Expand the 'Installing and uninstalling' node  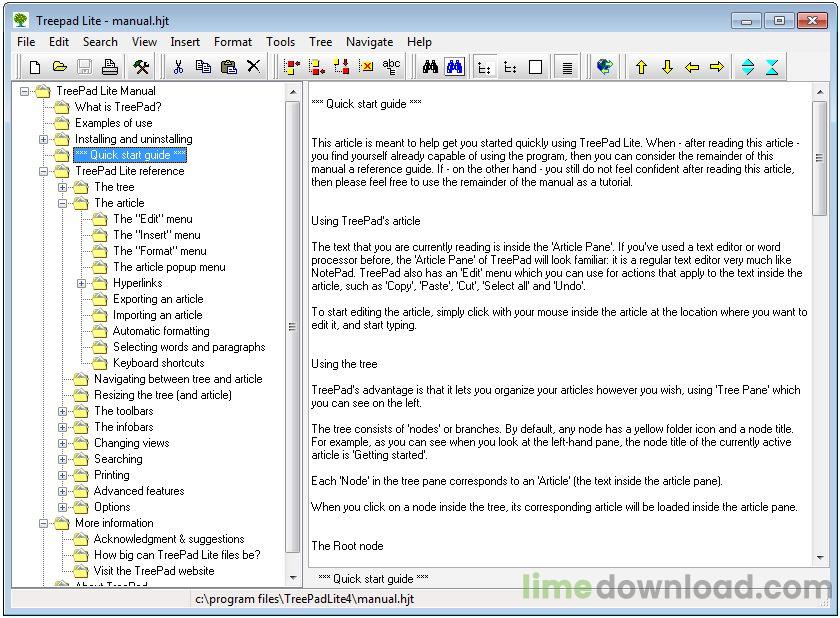click(x=44, y=139)
